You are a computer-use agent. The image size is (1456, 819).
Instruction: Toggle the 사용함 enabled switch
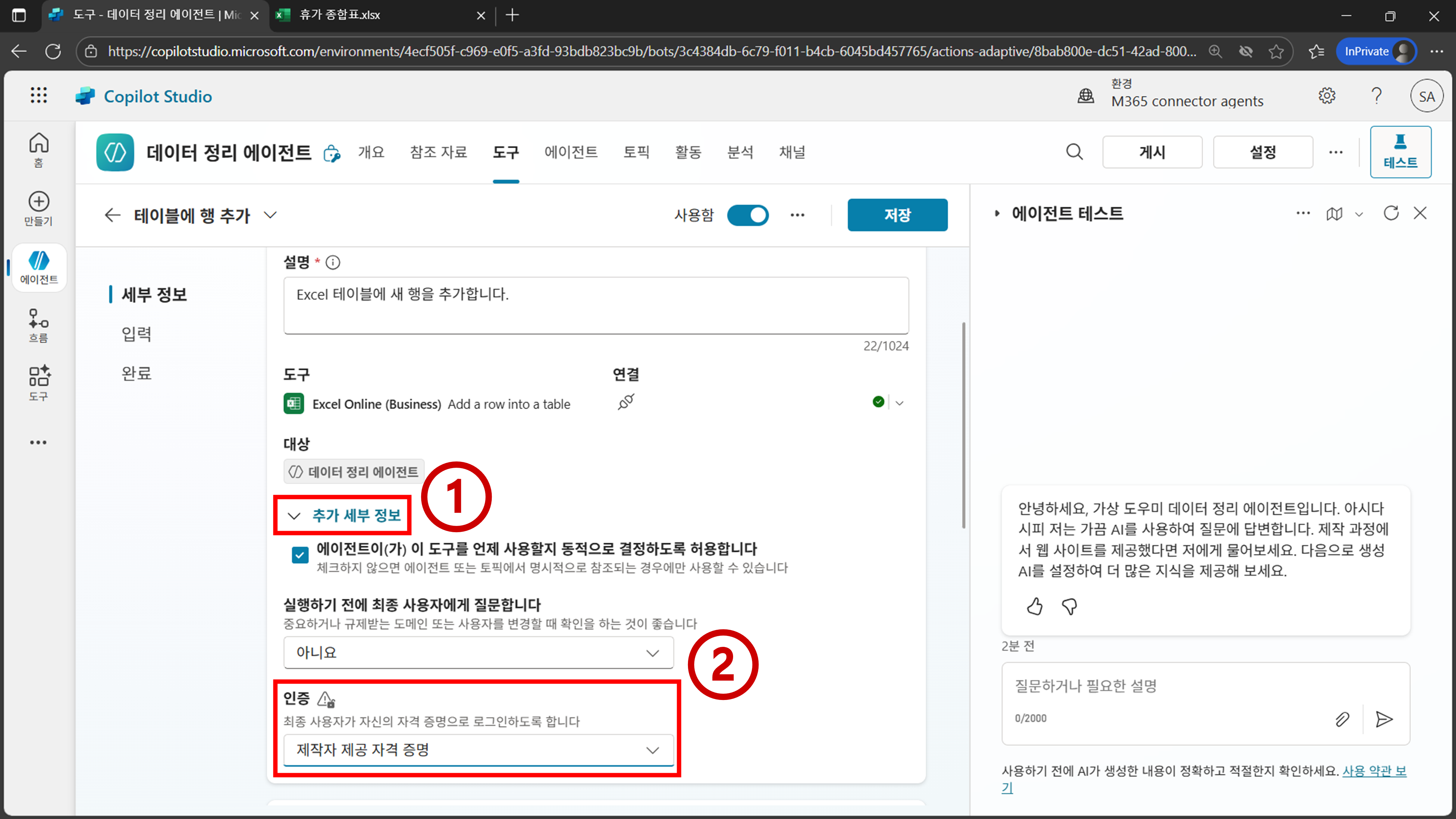click(x=747, y=215)
